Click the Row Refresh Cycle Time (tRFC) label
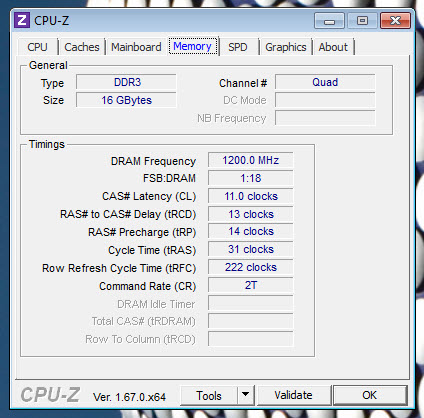The image size is (424, 418). [119, 268]
